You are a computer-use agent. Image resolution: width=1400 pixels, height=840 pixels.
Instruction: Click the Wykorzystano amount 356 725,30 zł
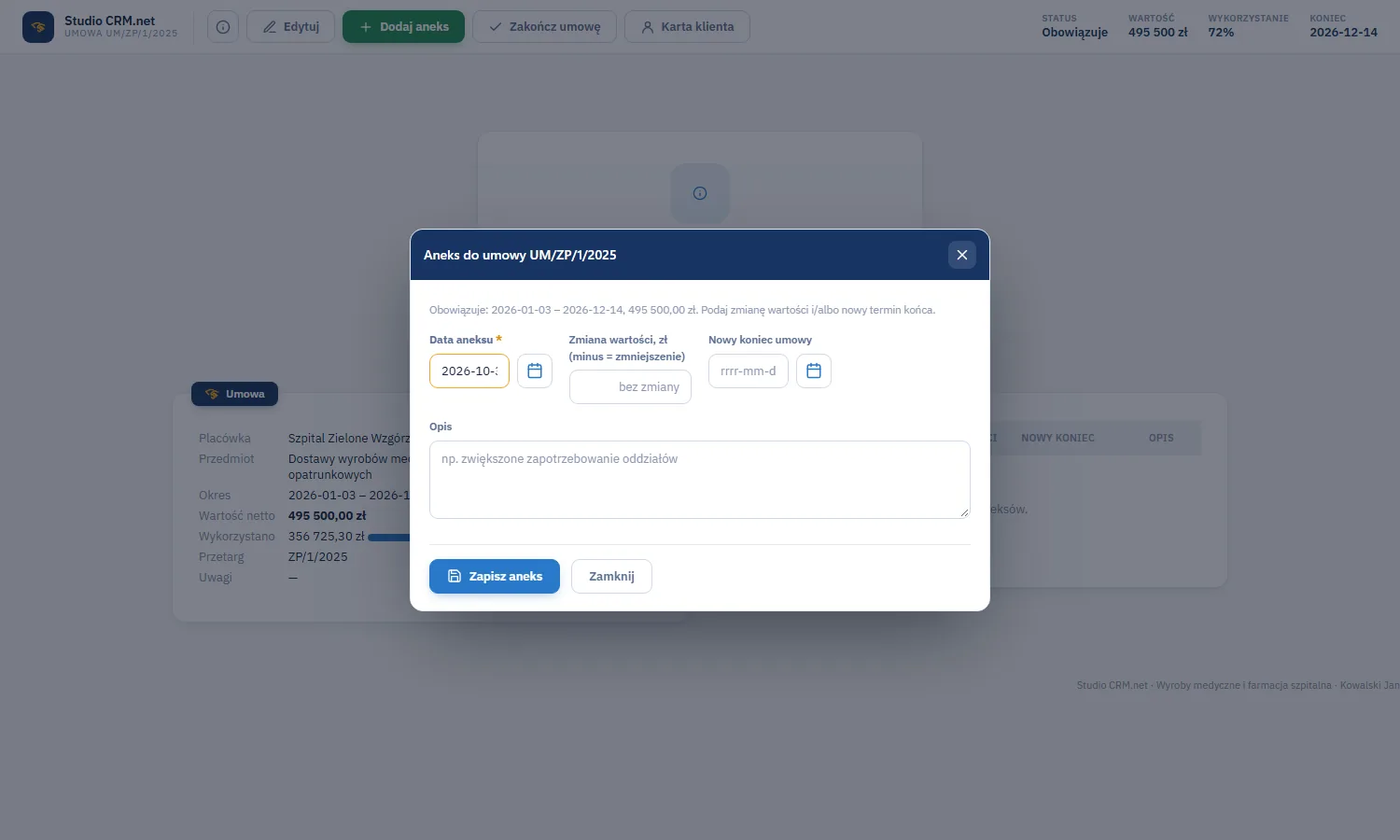326,537
